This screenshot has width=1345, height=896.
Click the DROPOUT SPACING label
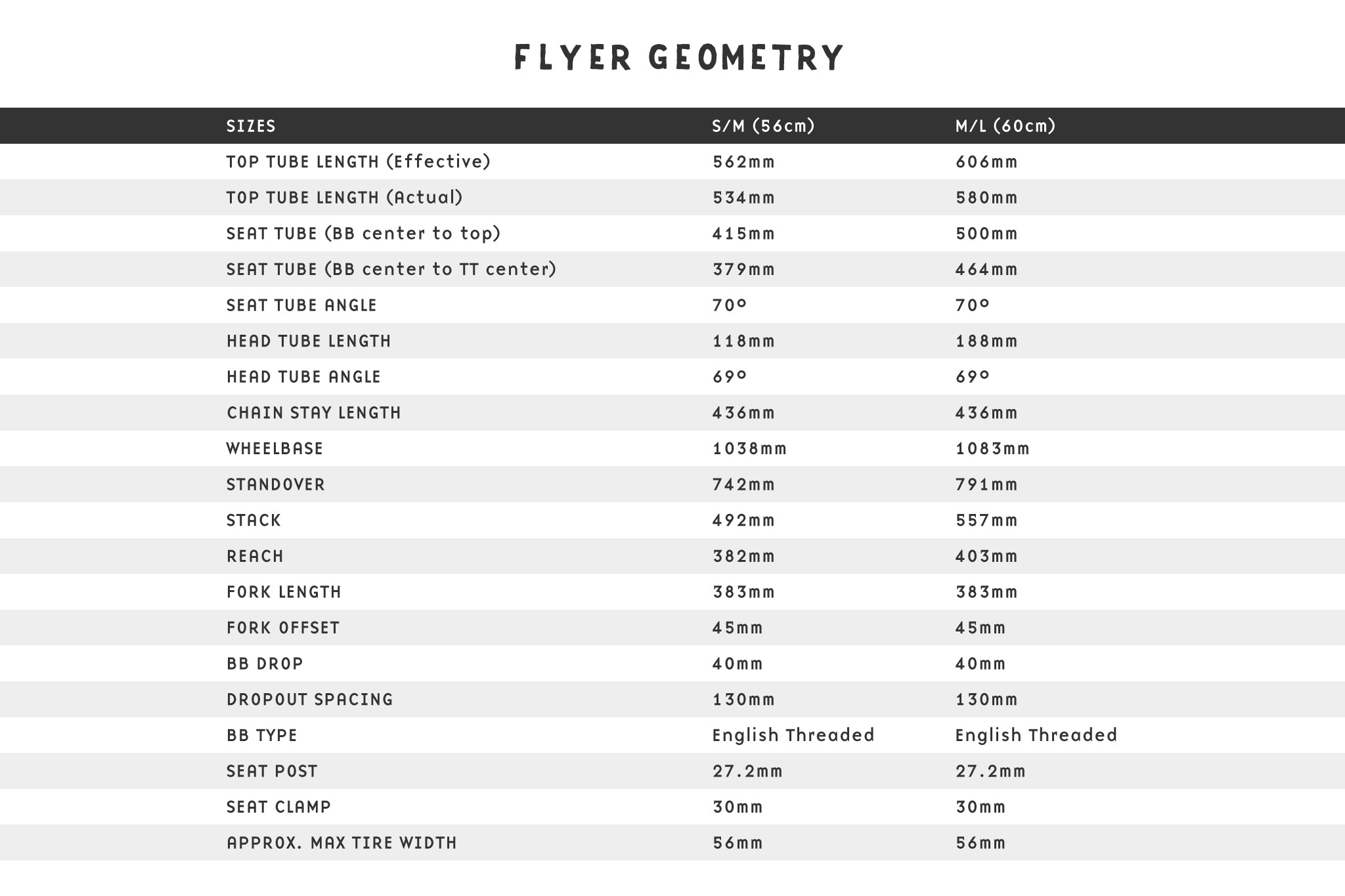pyautogui.click(x=309, y=700)
